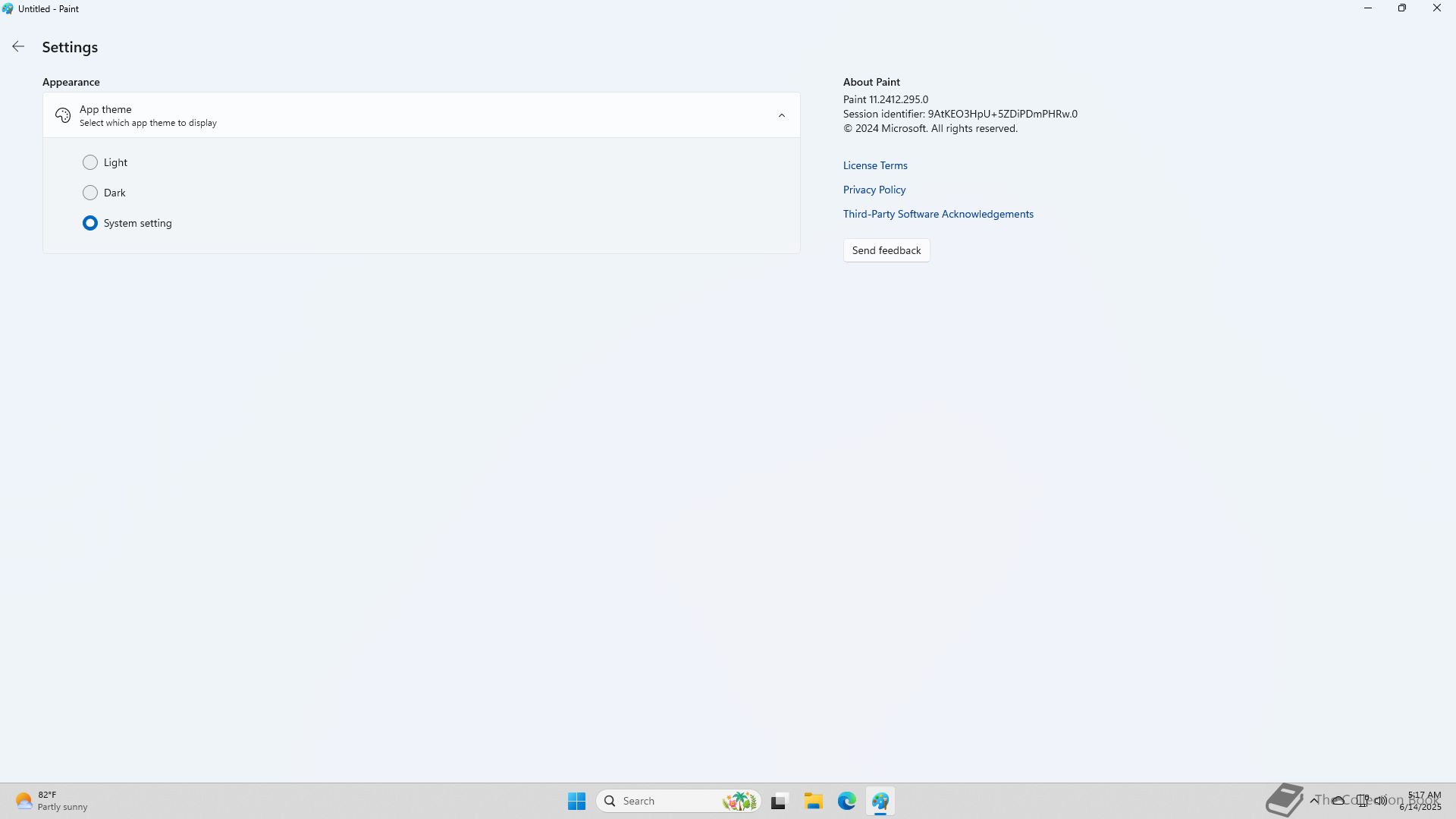Click the Send feedback button

point(886,250)
